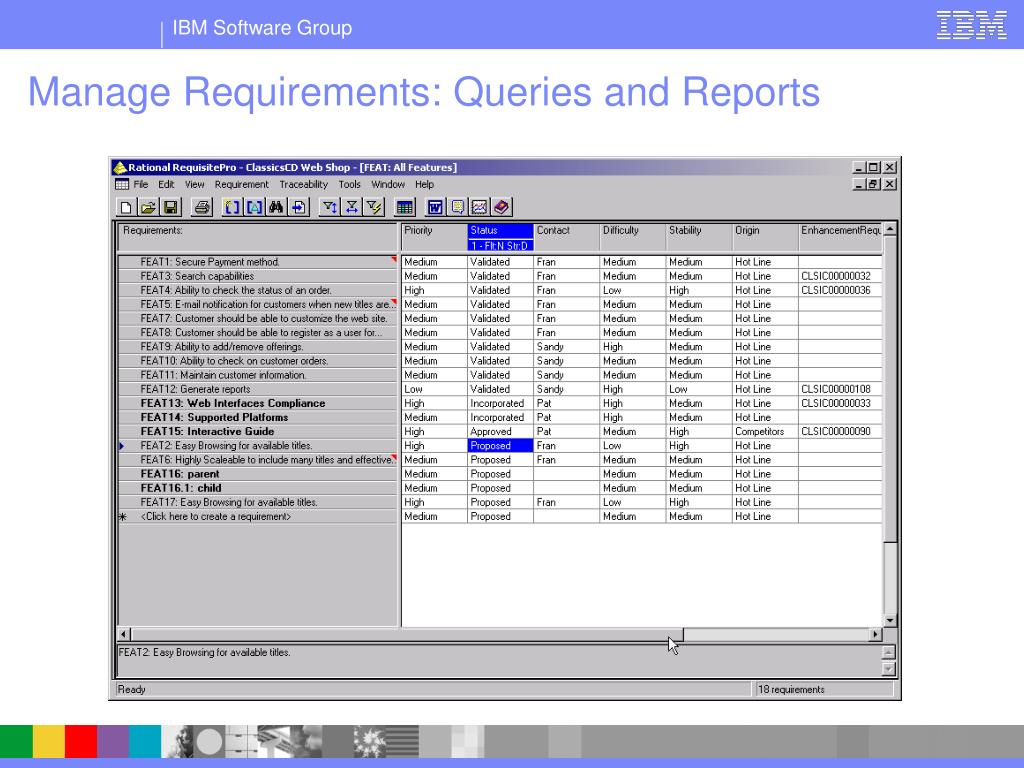This screenshot has width=1024, height=768.
Task: Click the Low priority cell of FEAT12
Action: tap(434, 389)
